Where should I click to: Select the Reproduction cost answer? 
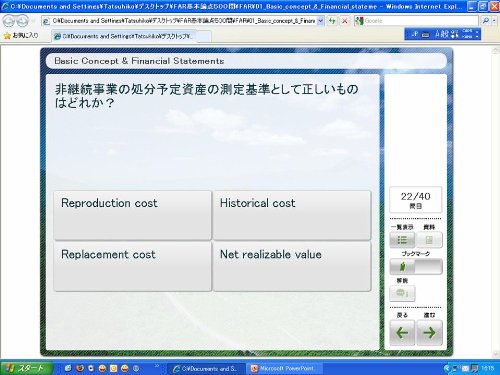tap(133, 215)
